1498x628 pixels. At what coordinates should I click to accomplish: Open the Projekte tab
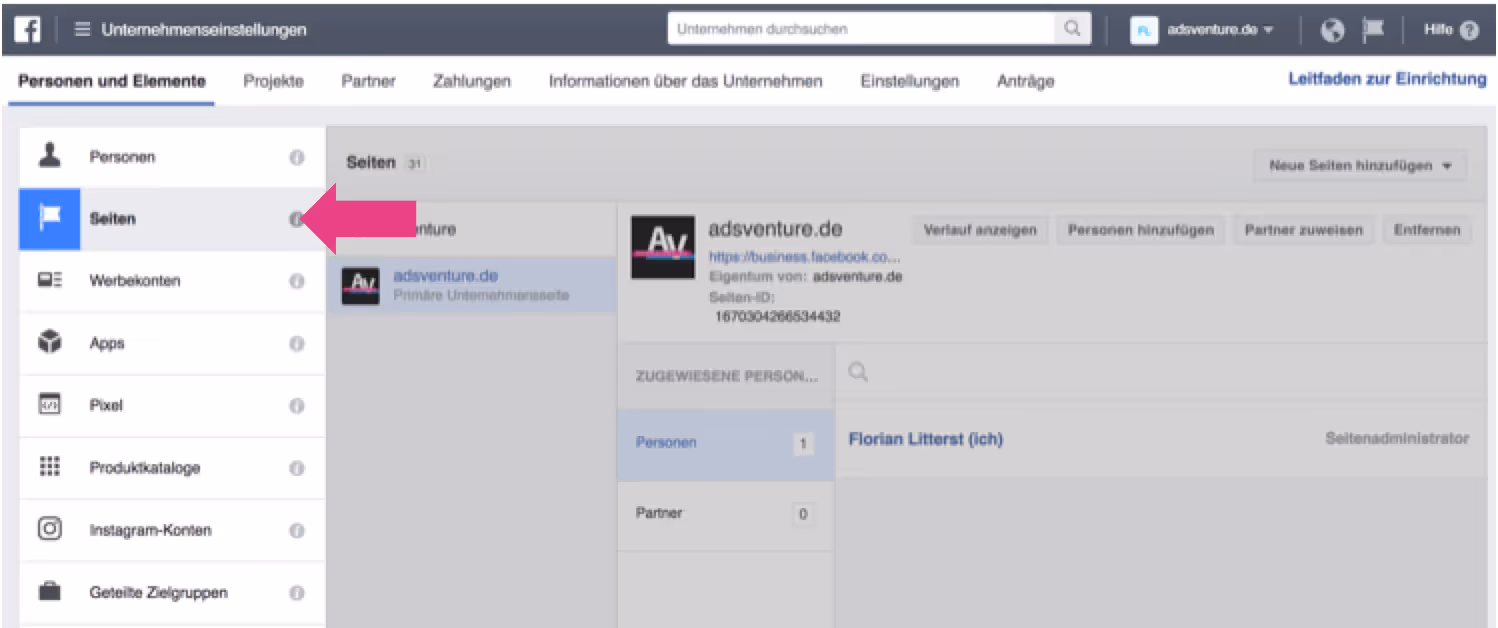(274, 81)
